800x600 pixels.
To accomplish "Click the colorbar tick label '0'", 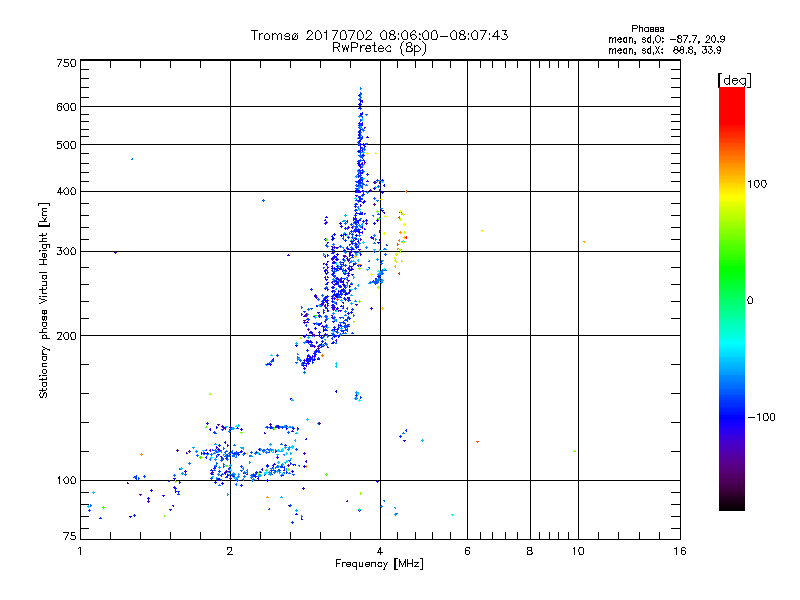I will [x=749, y=301].
